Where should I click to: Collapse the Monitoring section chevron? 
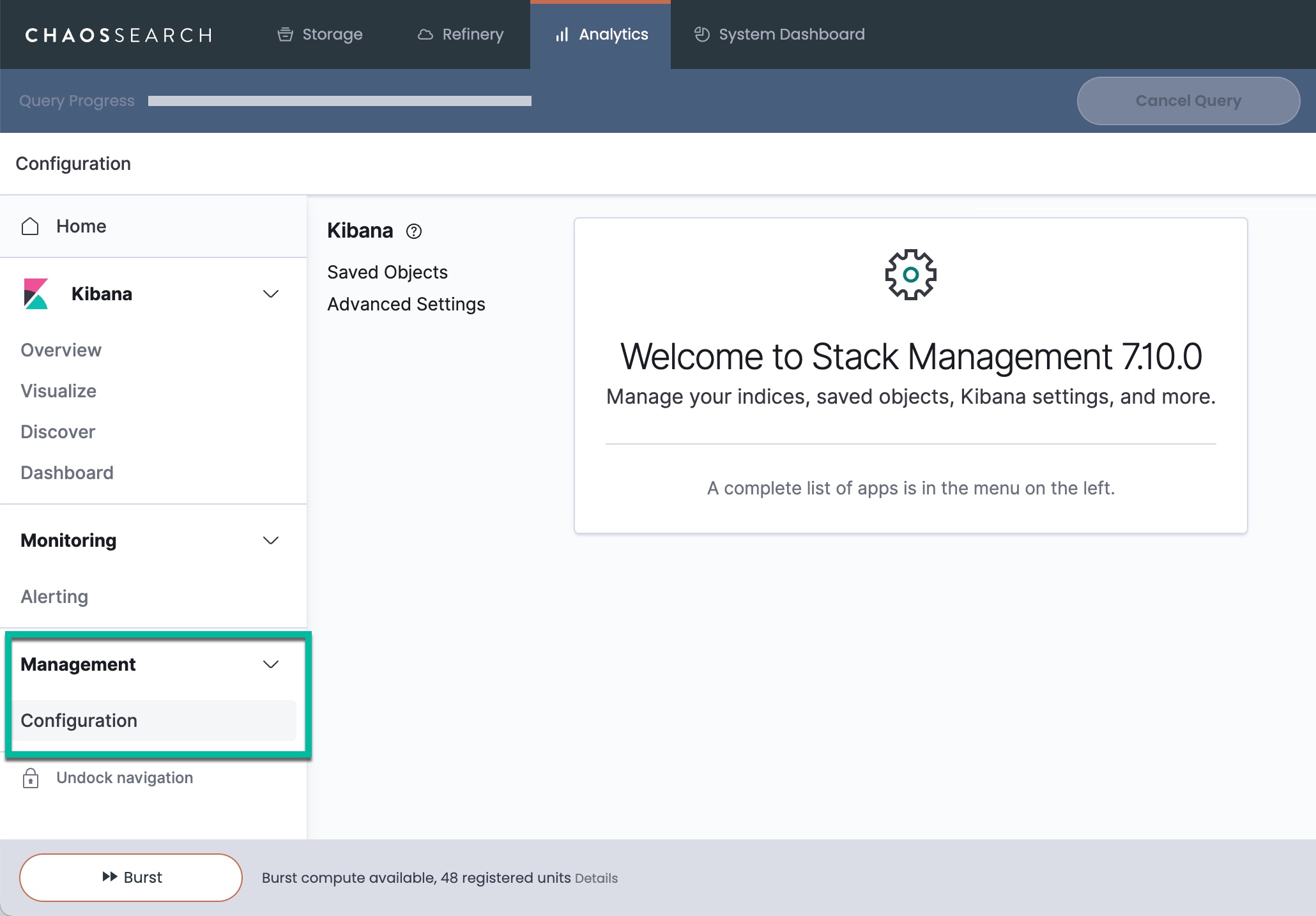pyautogui.click(x=271, y=540)
